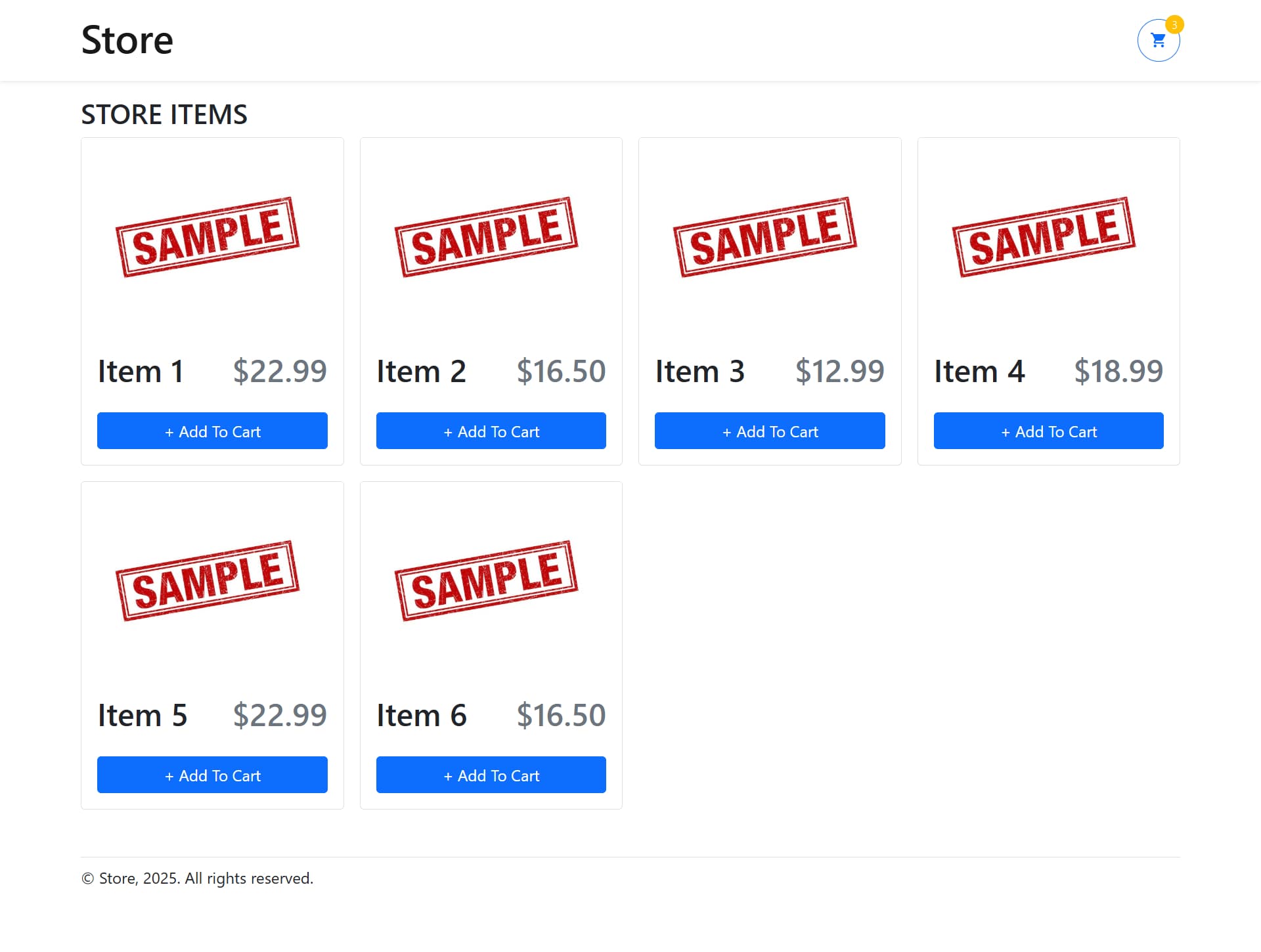Screen dimensions: 1261x952
Task: Open the shopping cart icon
Action: [1158, 40]
